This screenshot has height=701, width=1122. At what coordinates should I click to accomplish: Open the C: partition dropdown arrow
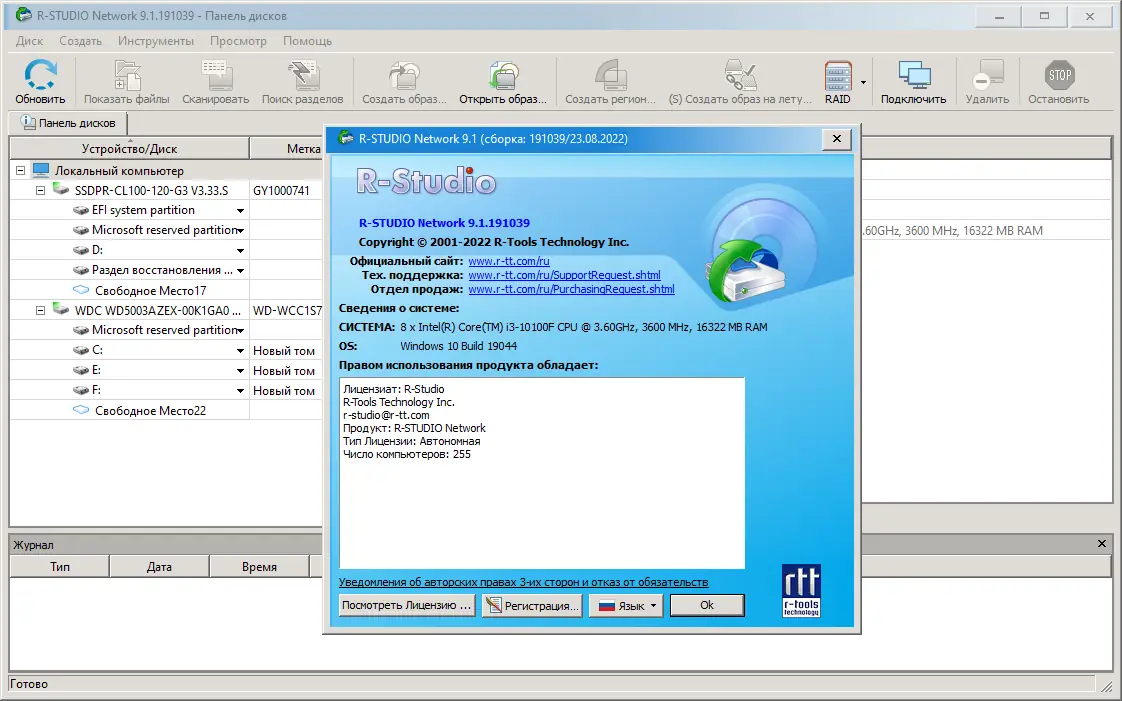(240, 351)
